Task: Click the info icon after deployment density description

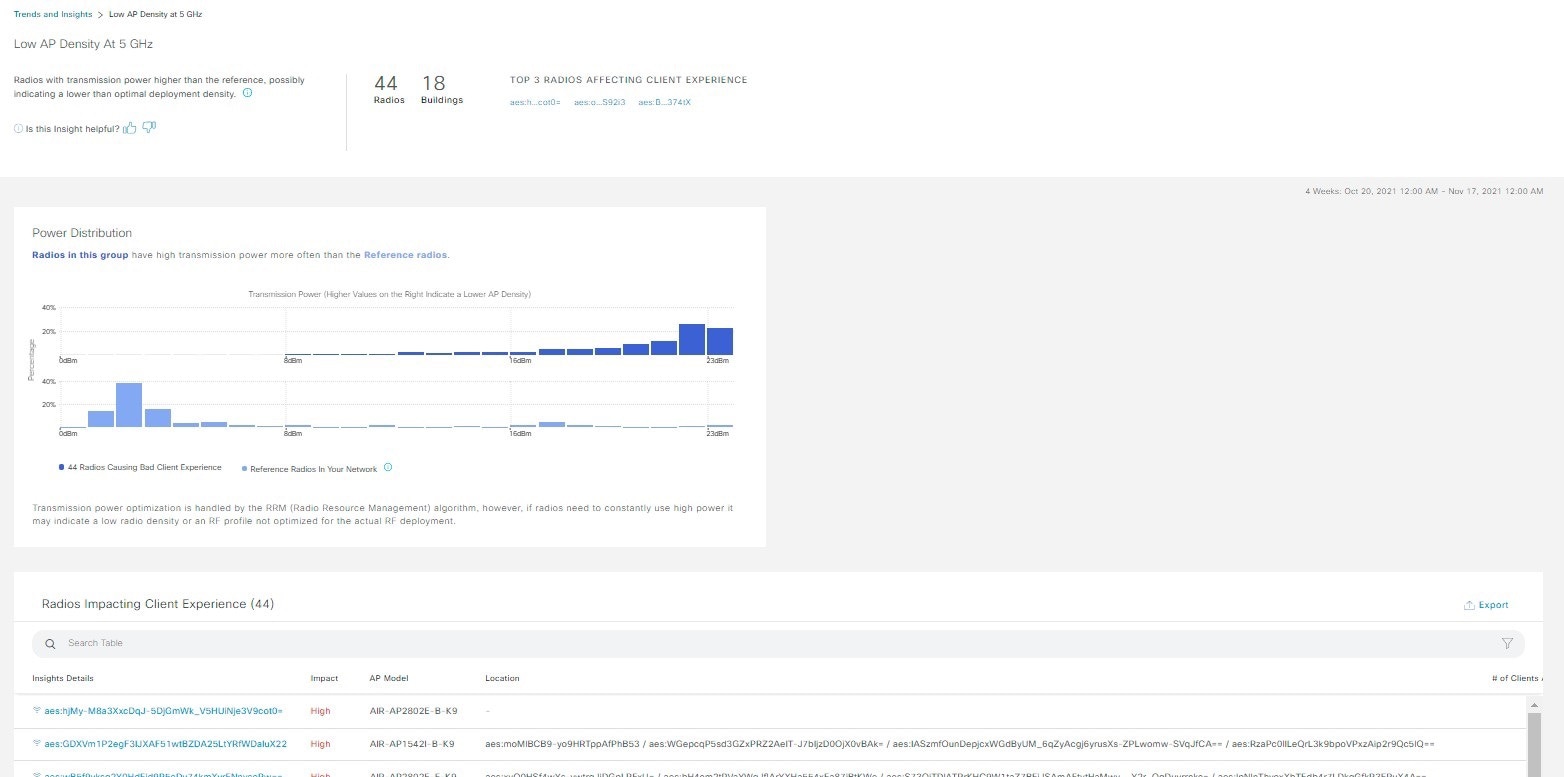Action: (247, 93)
